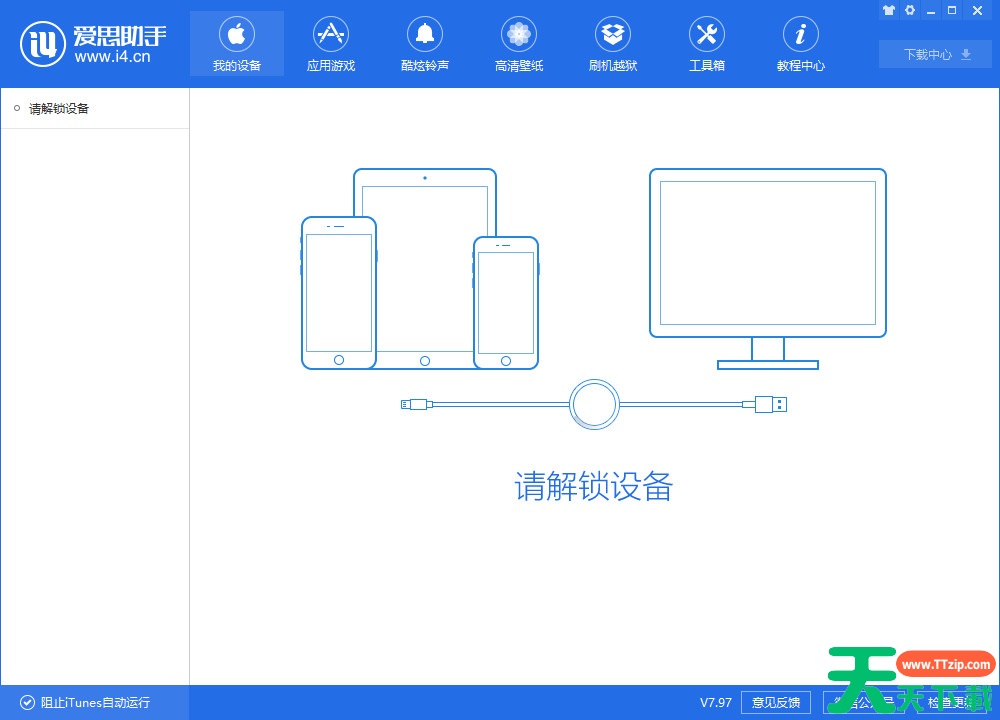The height and width of the screenshot is (720, 1000).
Task: Open the 工具箱 toolbox
Action: point(706,45)
